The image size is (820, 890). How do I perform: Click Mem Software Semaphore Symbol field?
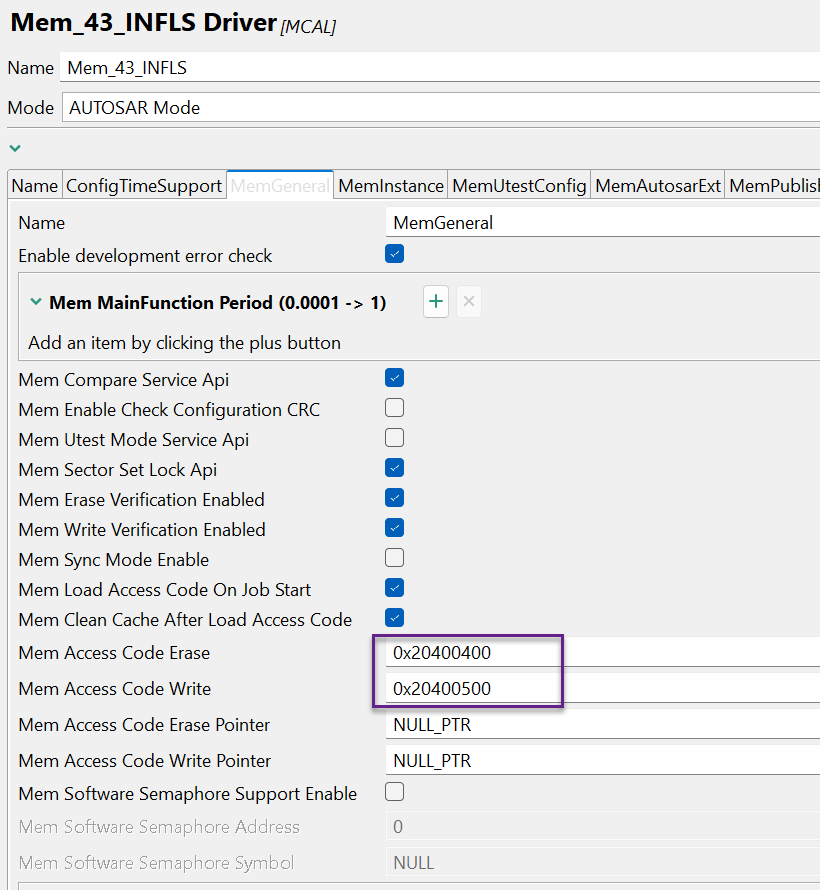[603, 863]
